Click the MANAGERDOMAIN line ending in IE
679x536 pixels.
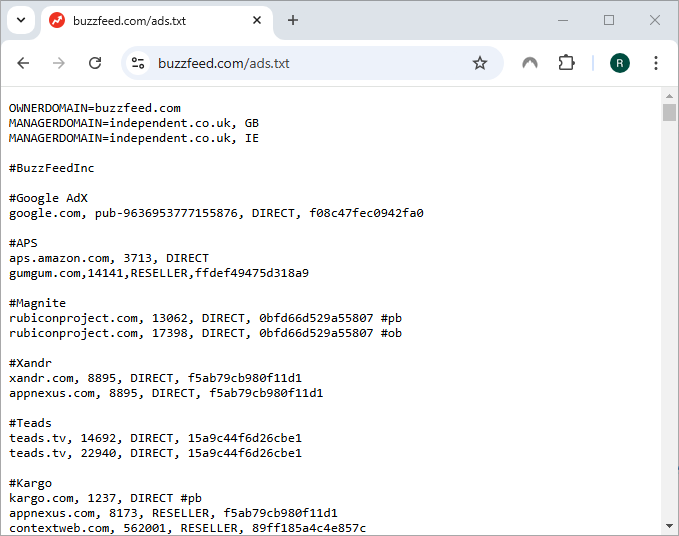tap(134, 138)
